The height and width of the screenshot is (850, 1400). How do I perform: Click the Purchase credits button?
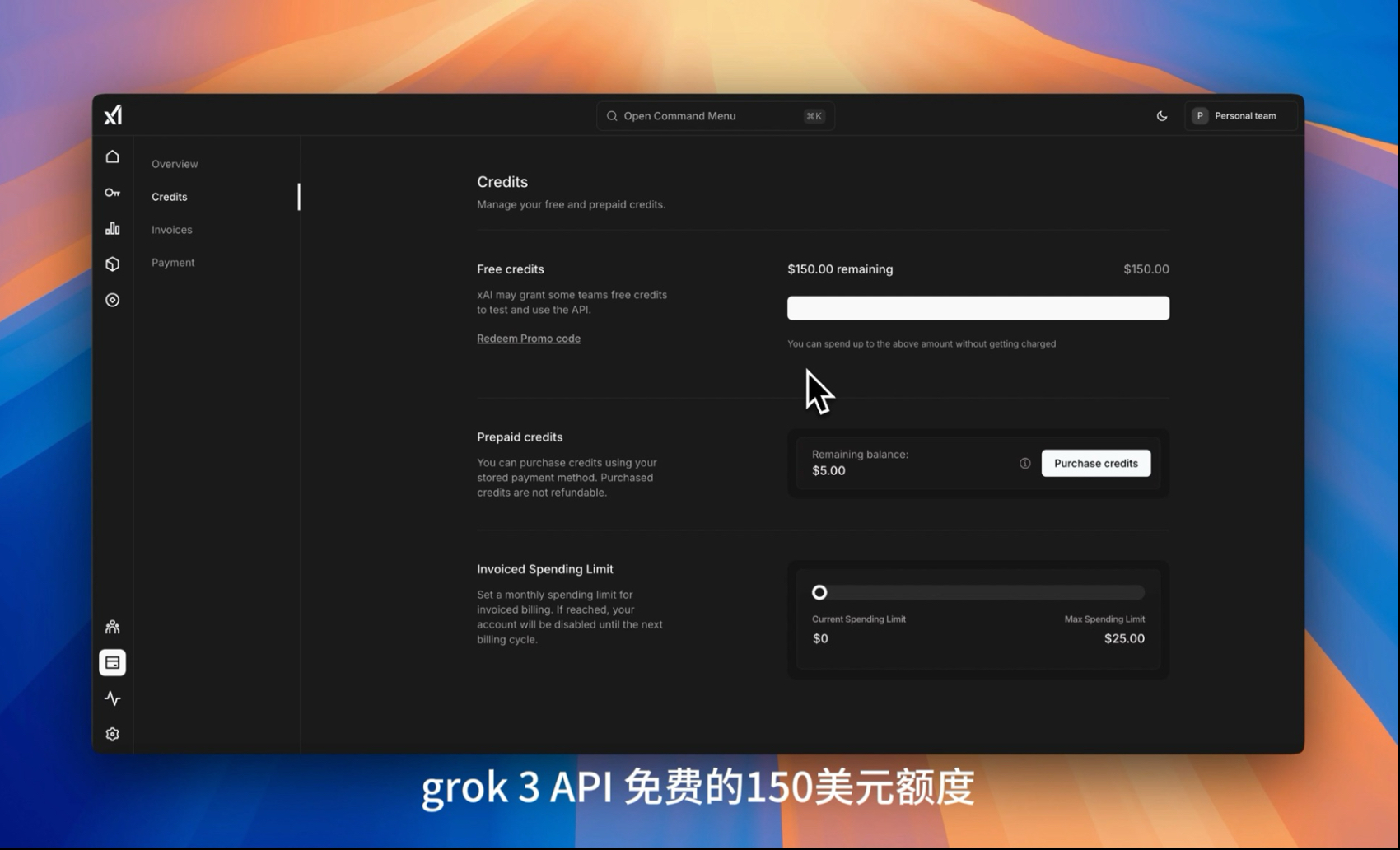pos(1096,463)
